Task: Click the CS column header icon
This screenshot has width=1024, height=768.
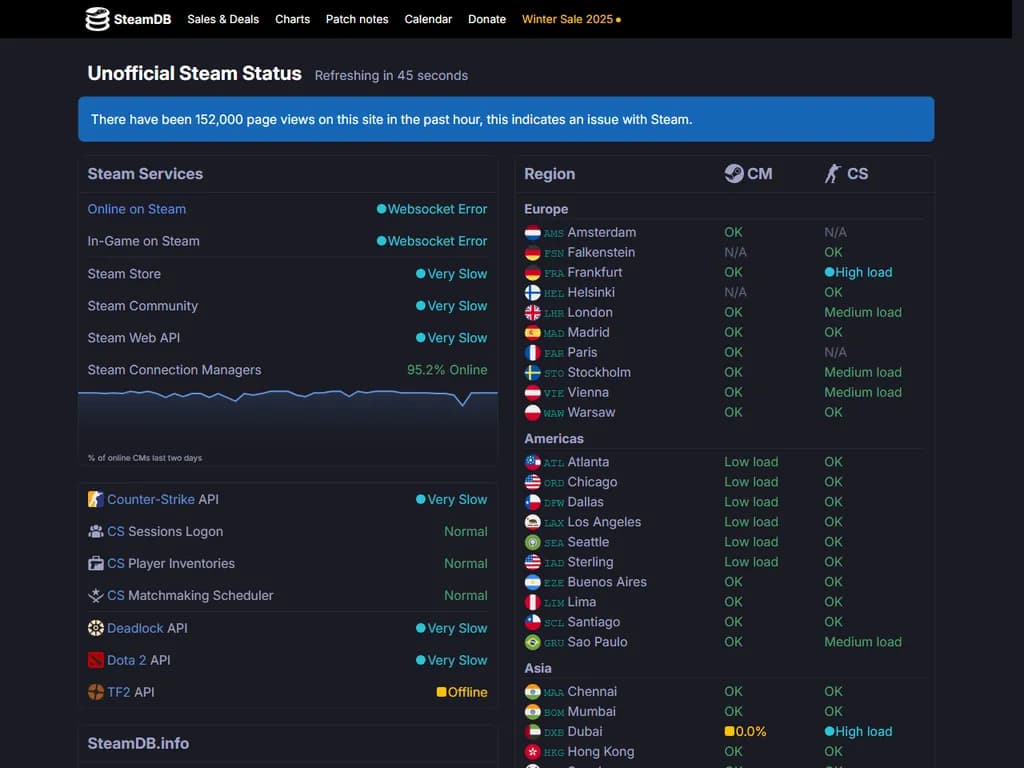Action: [833, 173]
